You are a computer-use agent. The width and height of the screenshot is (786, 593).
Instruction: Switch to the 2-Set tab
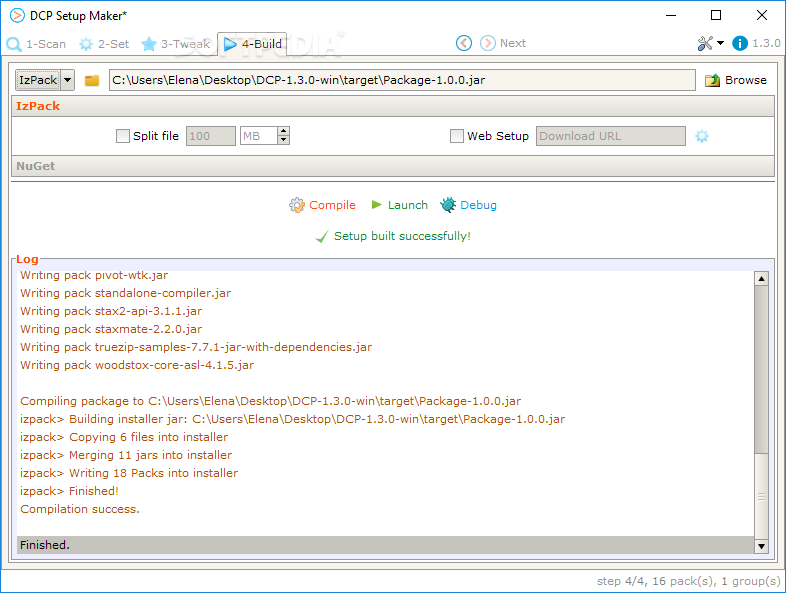[104, 44]
